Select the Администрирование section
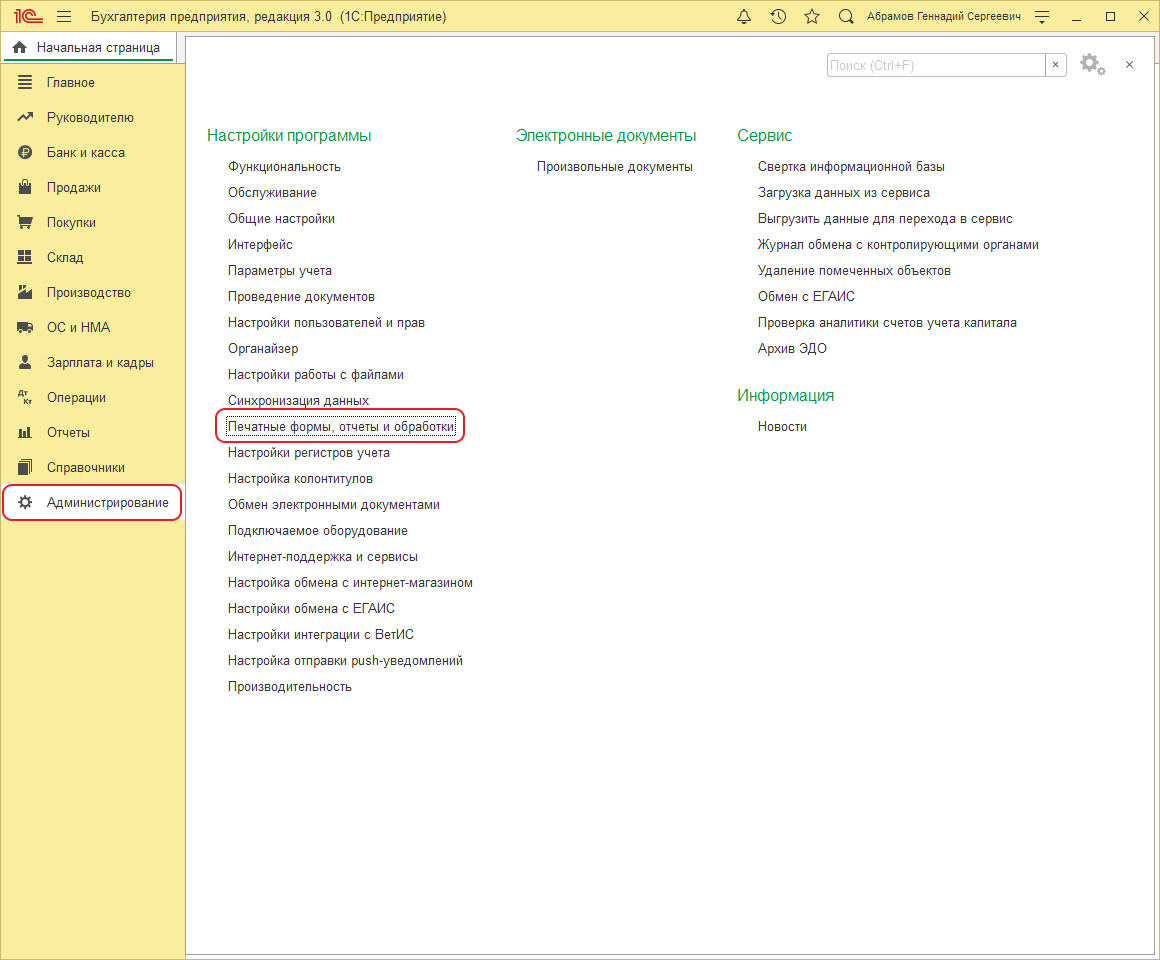The image size is (1160, 960). (92, 503)
